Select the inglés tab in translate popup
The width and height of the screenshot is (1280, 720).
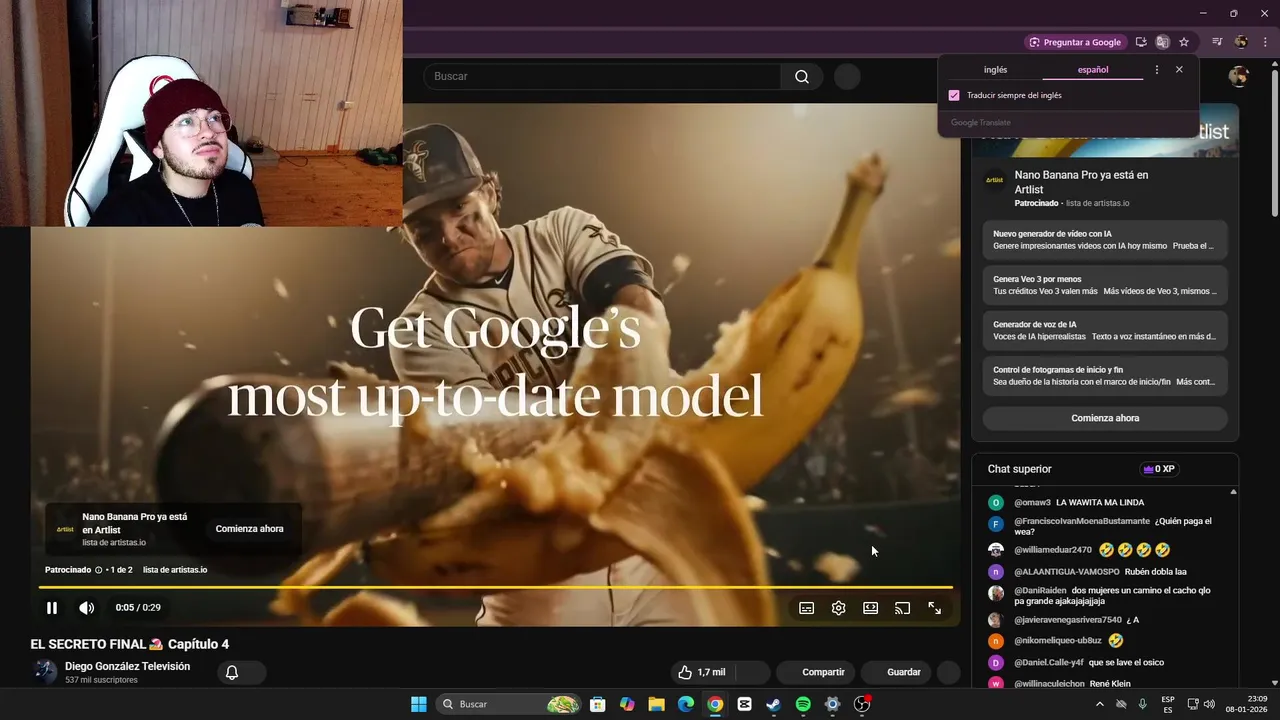click(x=995, y=70)
